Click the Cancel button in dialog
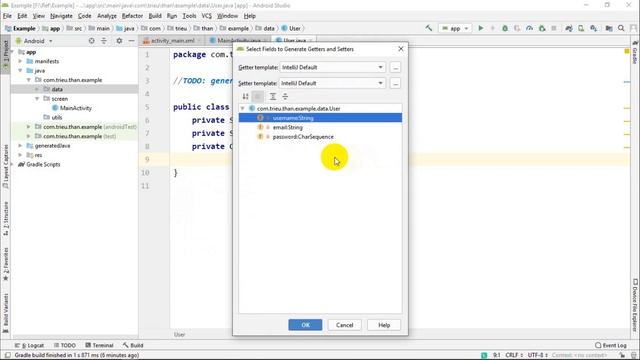 click(x=344, y=325)
